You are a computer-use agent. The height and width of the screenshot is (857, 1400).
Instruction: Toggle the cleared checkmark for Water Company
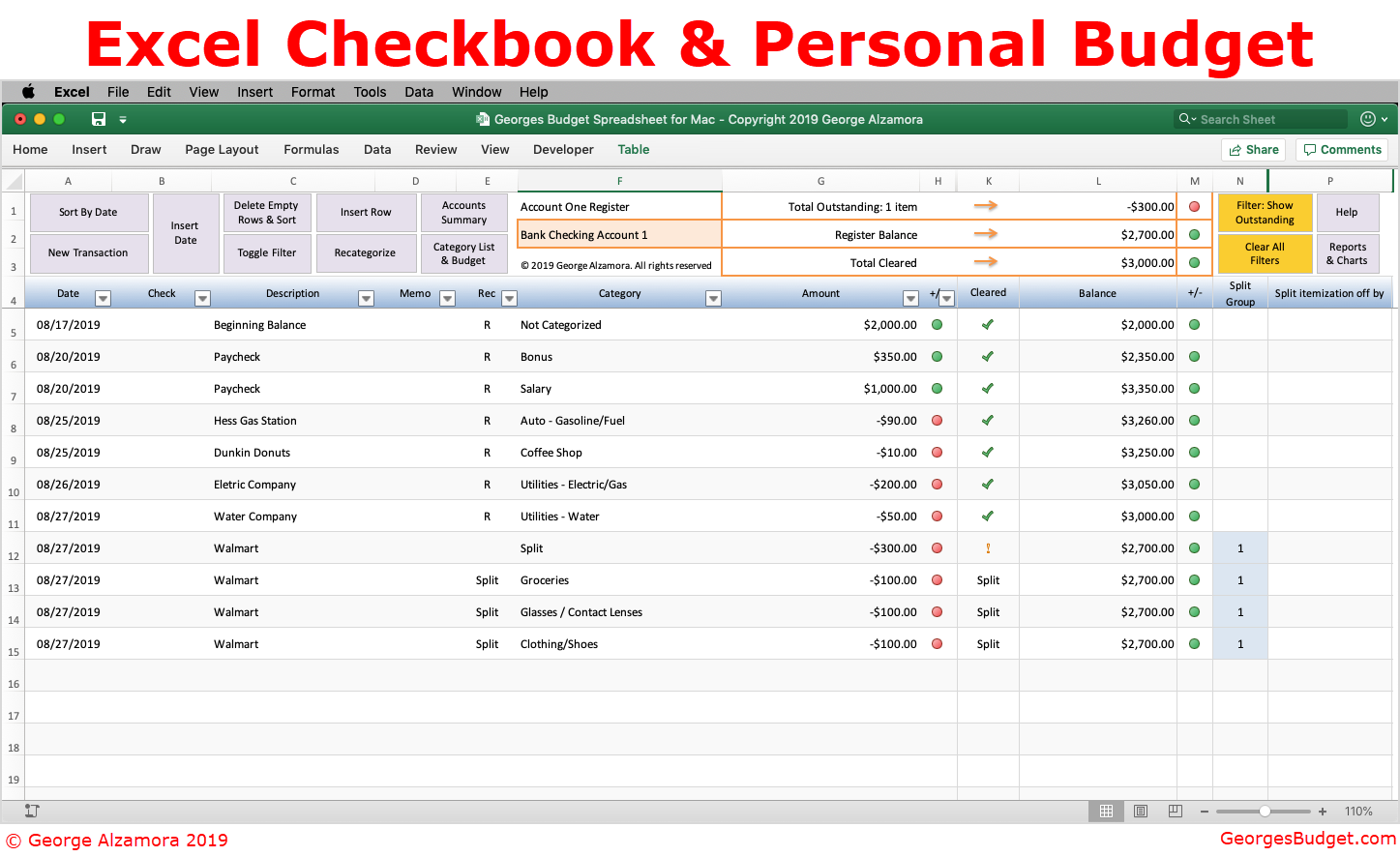point(988,516)
